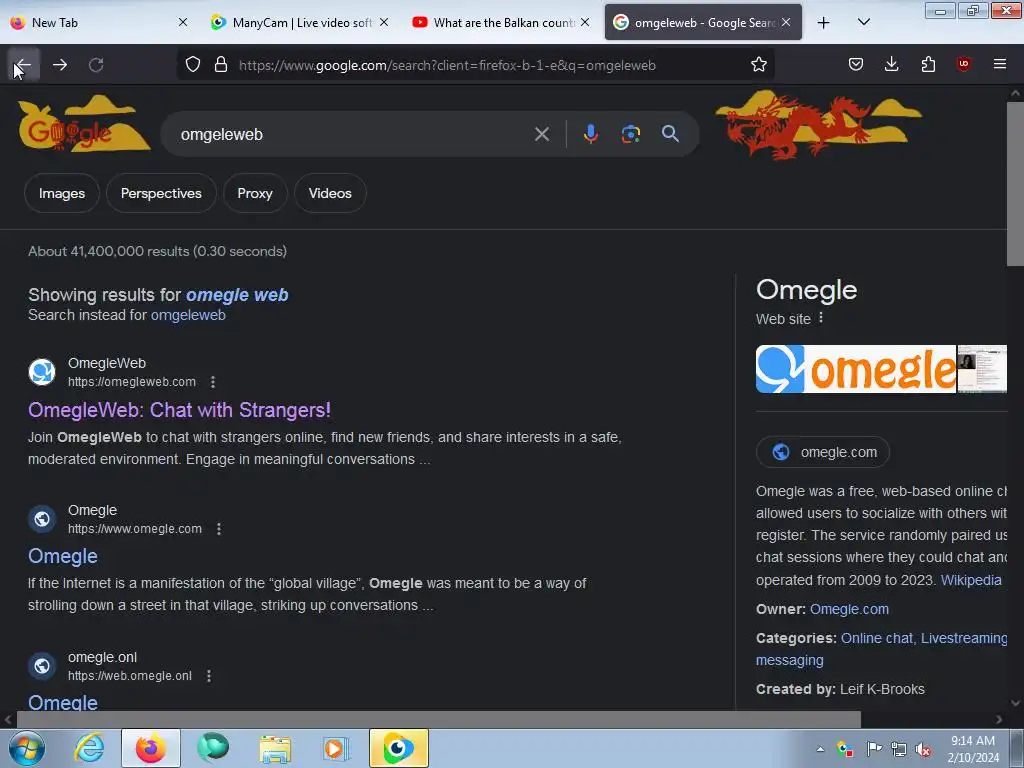Save page to Pocket
The image size is (1024, 768).
click(x=856, y=64)
